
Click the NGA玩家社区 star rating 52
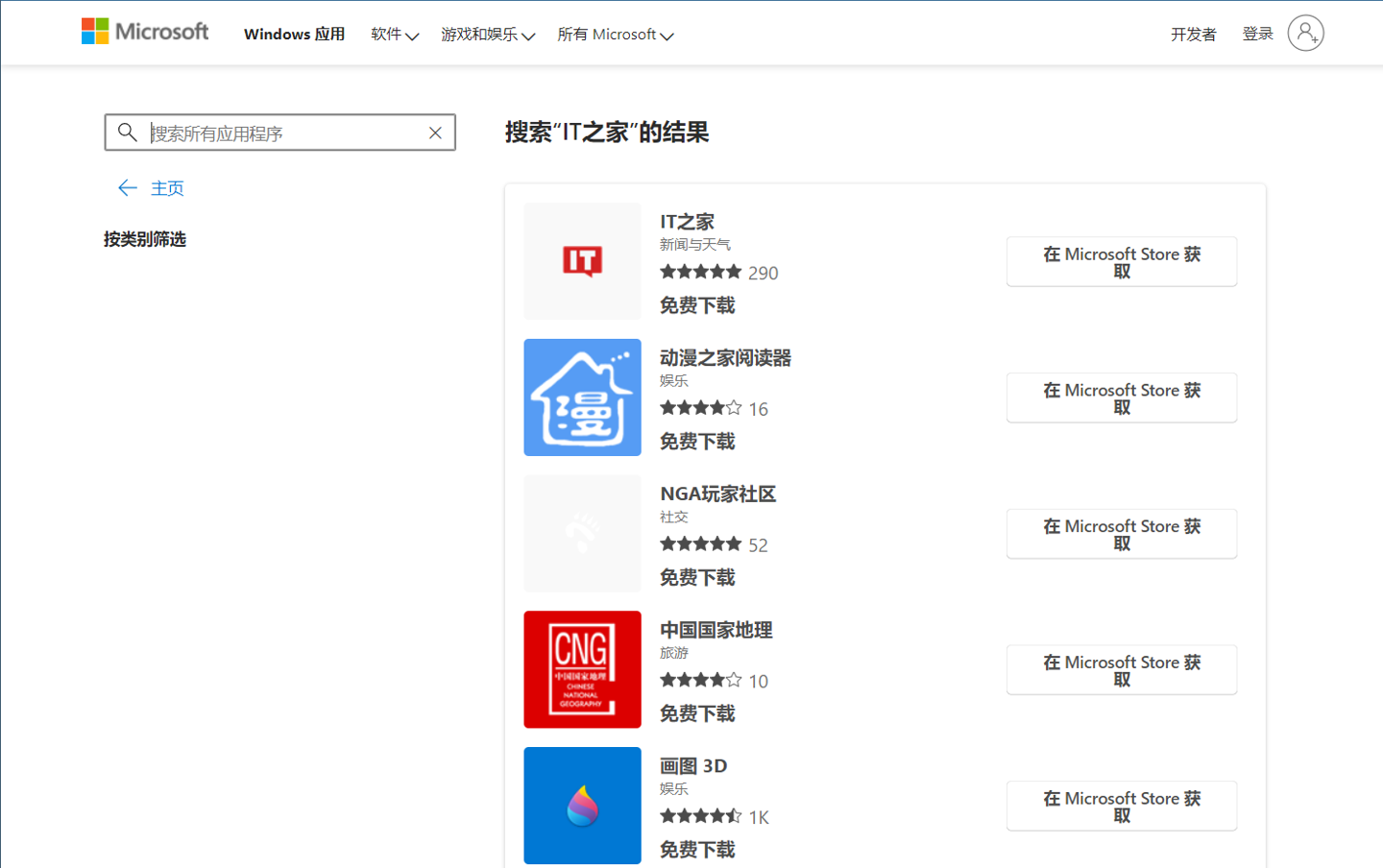coord(714,545)
